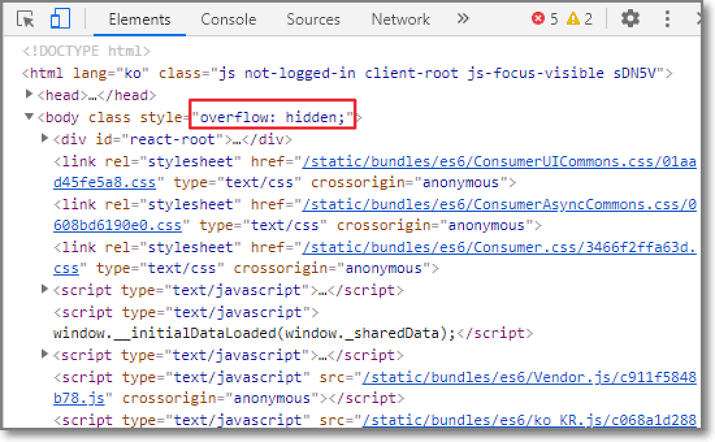Screen dimensions: 715x442
Task: Select the DOCTYPE html line
Action: pyautogui.click(x=87, y=51)
